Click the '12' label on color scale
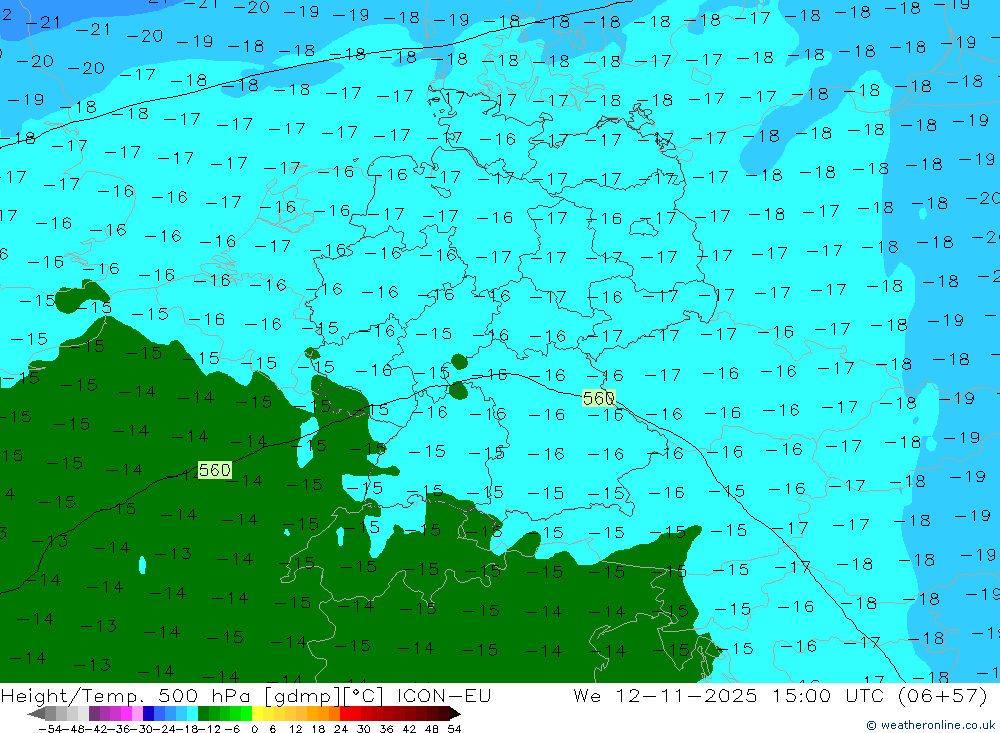 tap(295, 729)
